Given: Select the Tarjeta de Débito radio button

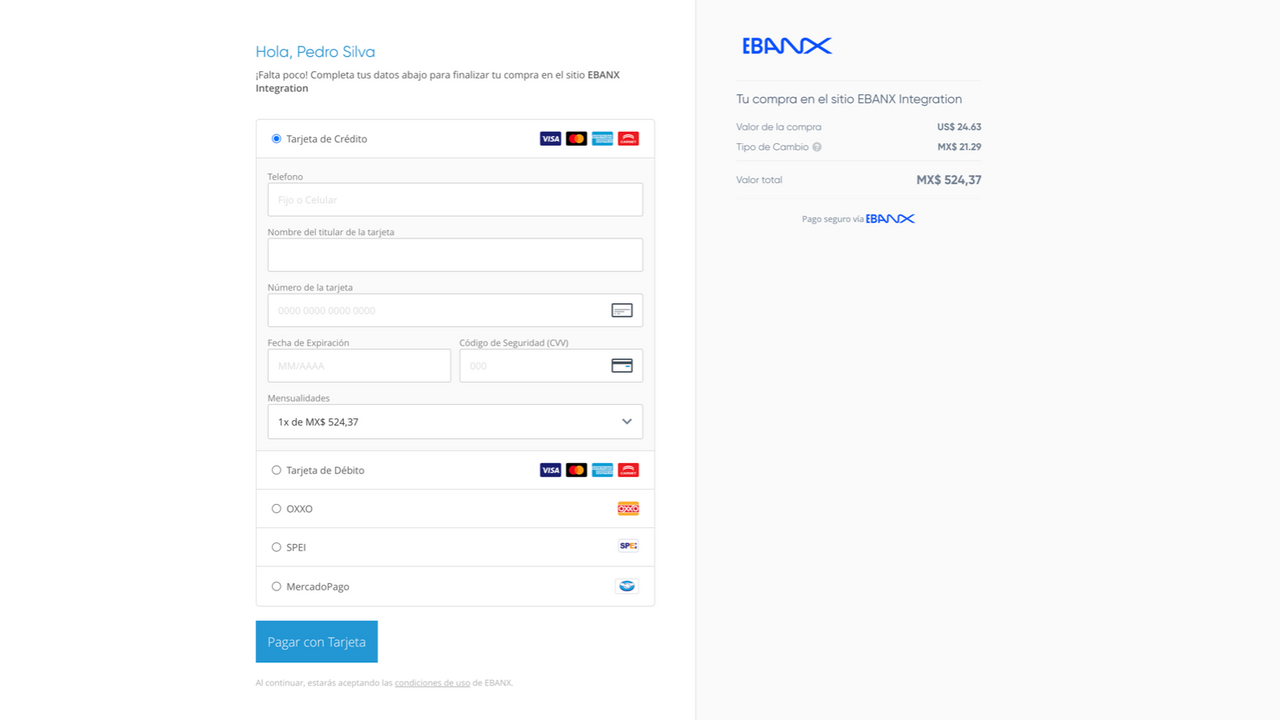Looking at the screenshot, I should pyautogui.click(x=276, y=469).
